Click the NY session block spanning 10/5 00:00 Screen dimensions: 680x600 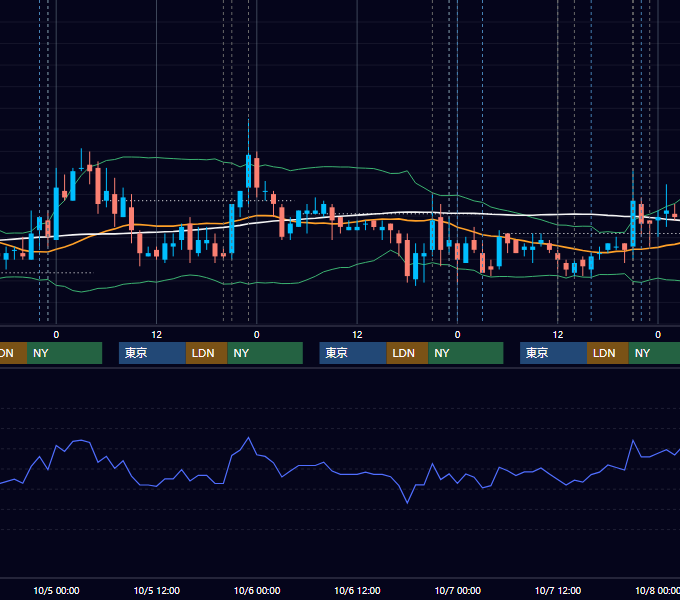click(x=65, y=353)
